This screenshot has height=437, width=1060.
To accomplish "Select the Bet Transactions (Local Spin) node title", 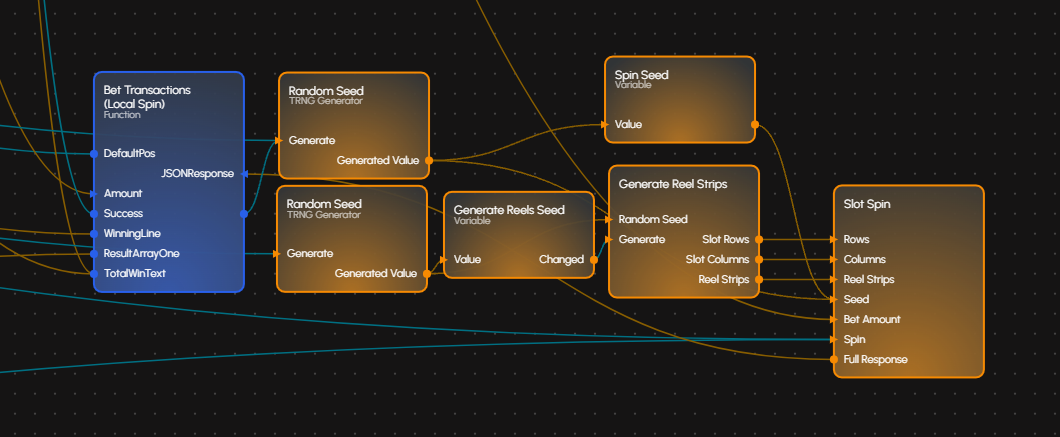I will (147, 95).
